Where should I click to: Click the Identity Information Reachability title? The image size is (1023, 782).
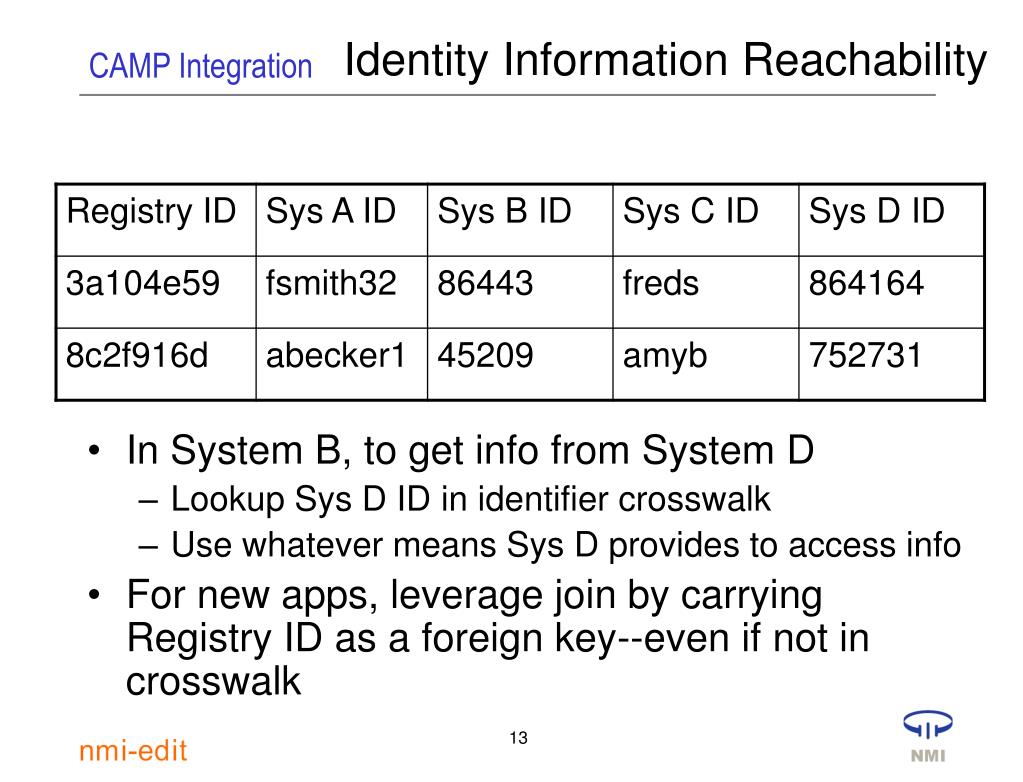(x=665, y=61)
